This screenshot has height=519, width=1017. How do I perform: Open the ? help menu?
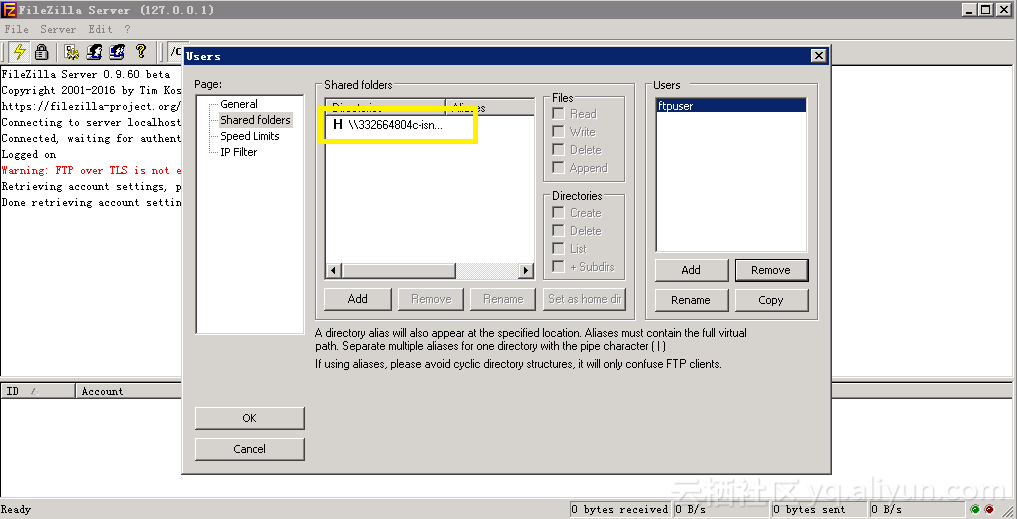[x=128, y=29]
